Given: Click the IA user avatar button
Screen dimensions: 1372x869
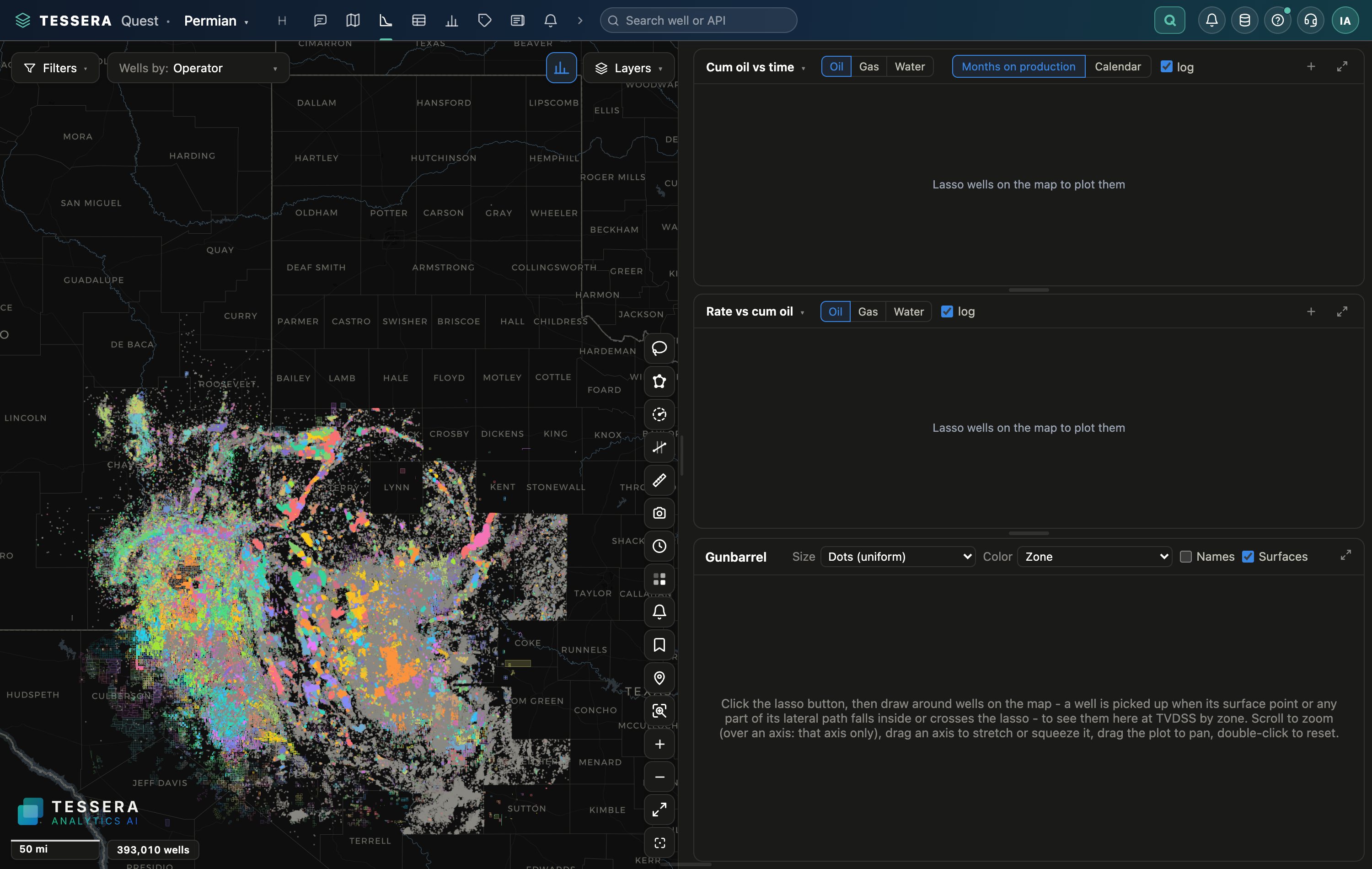Looking at the screenshot, I should point(1345,21).
